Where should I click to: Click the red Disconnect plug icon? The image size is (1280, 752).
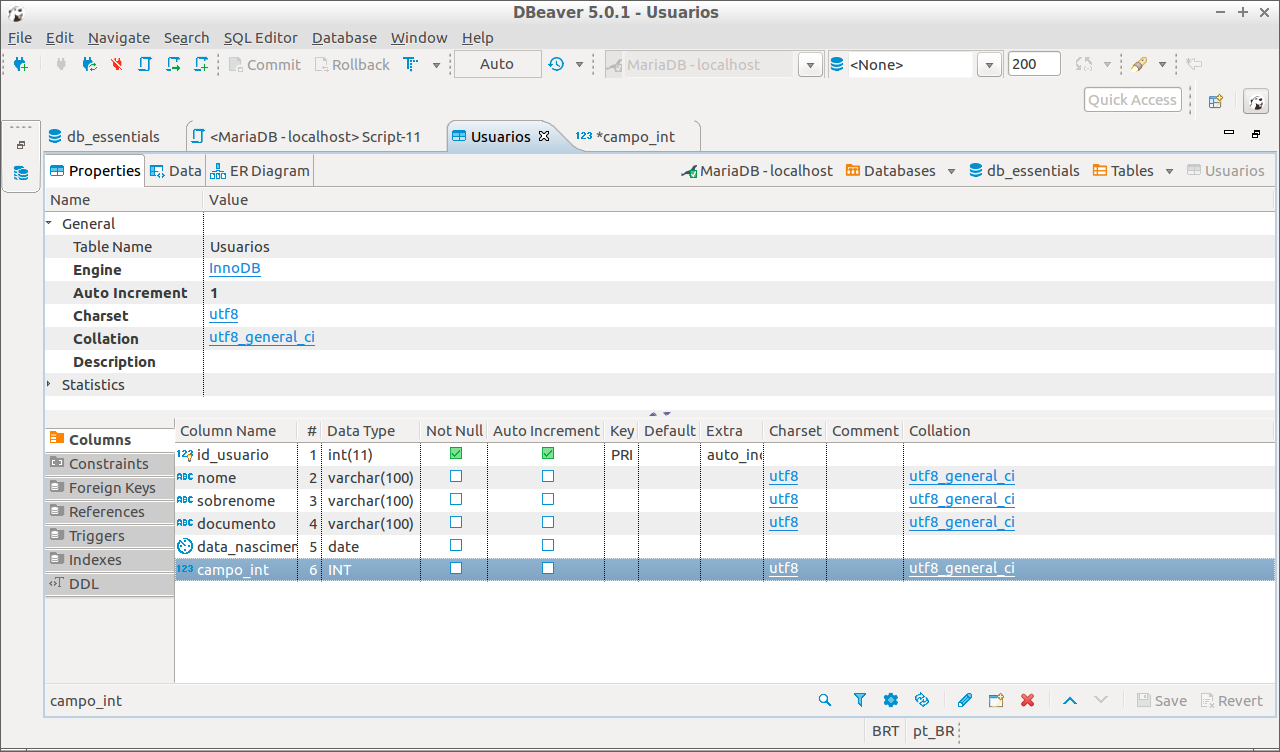[117, 64]
